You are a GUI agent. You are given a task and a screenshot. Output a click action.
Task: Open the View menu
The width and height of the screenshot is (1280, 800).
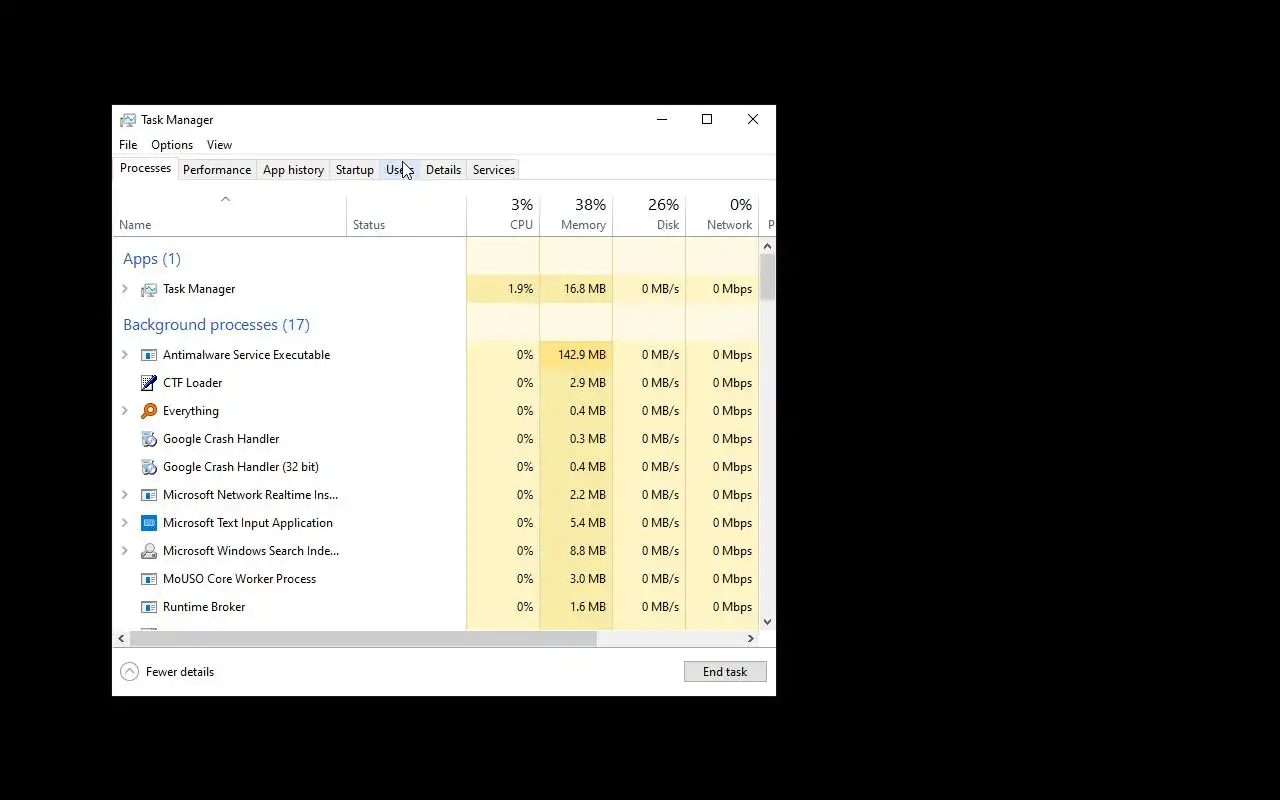(219, 145)
